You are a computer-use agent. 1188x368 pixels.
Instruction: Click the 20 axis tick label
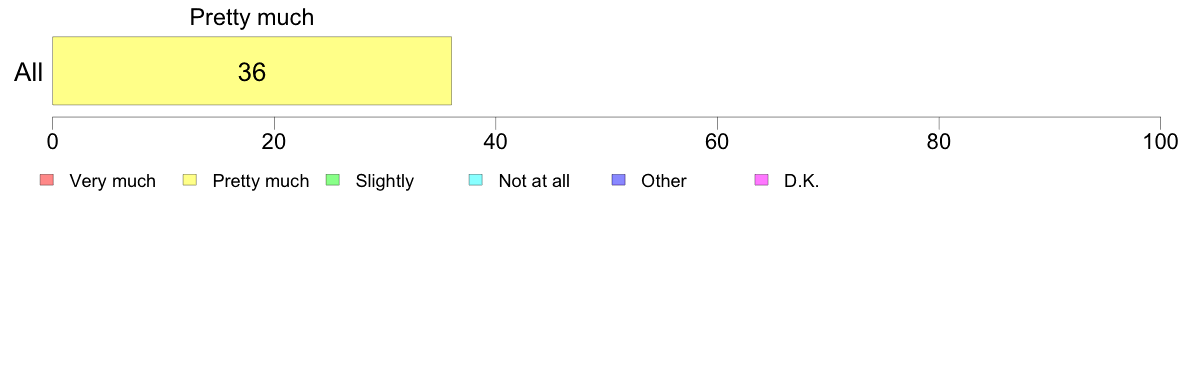[274, 142]
